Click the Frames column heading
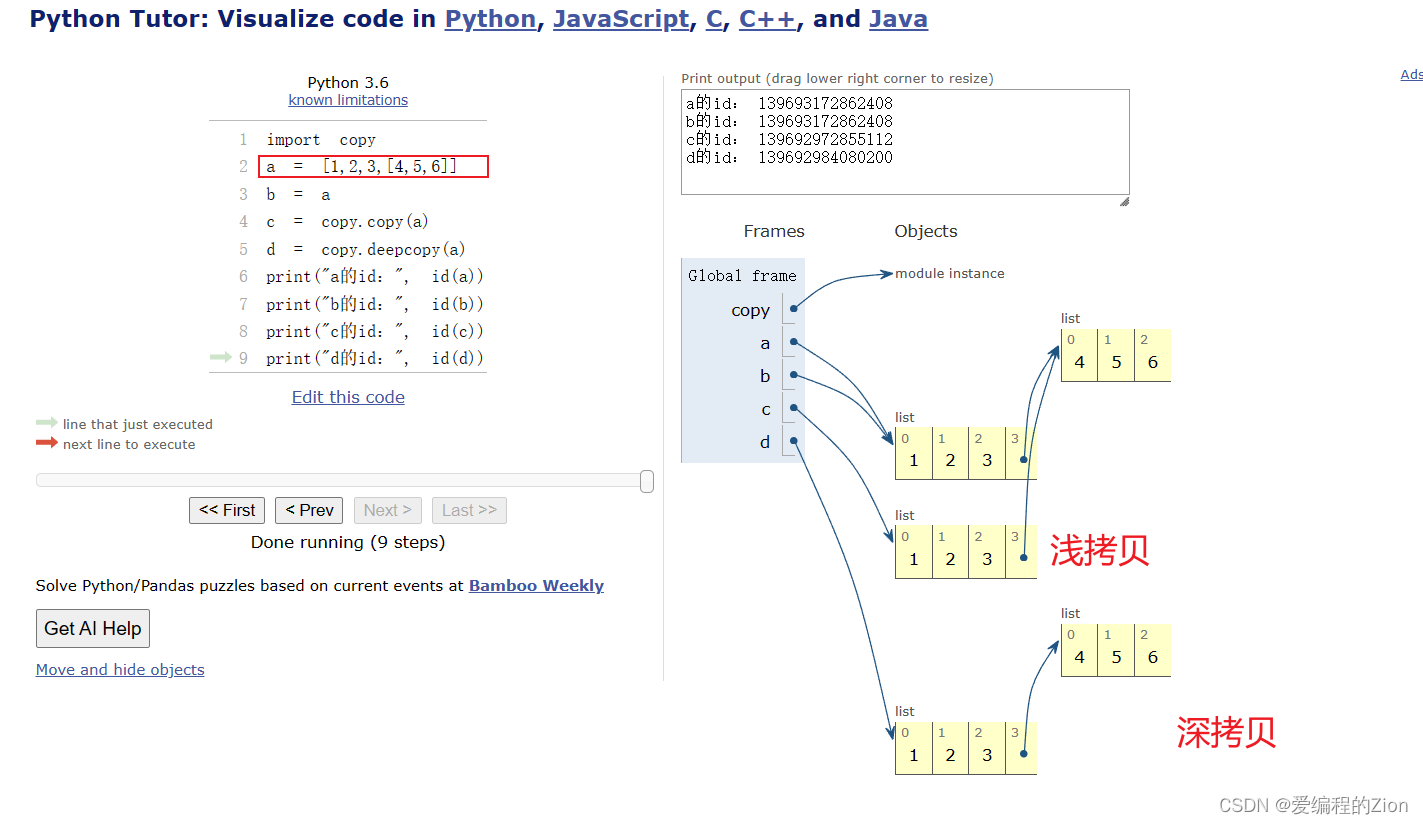 click(774, 231)
